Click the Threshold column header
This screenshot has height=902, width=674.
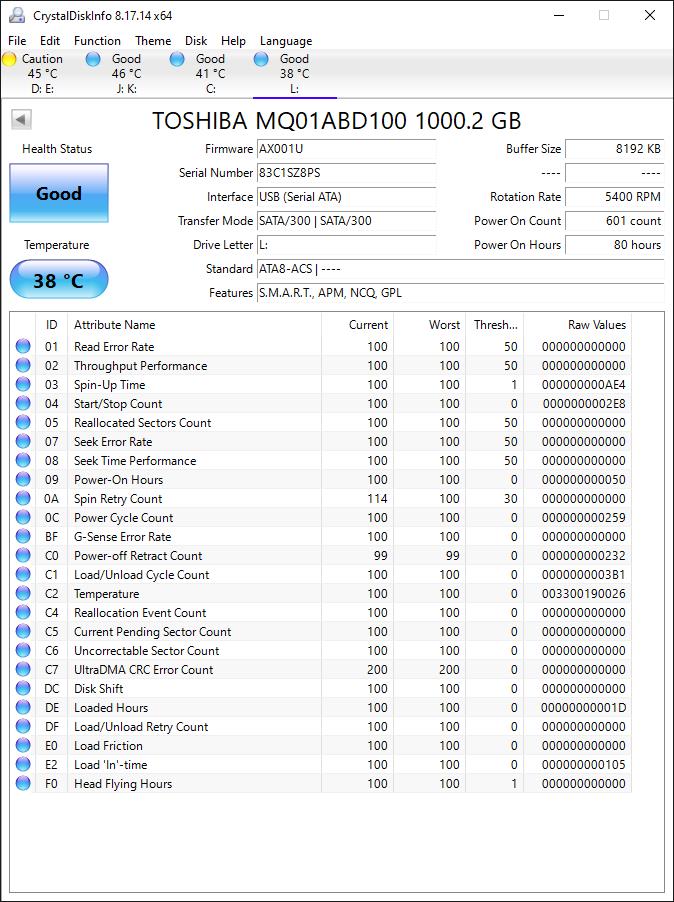tap(495, 324)
